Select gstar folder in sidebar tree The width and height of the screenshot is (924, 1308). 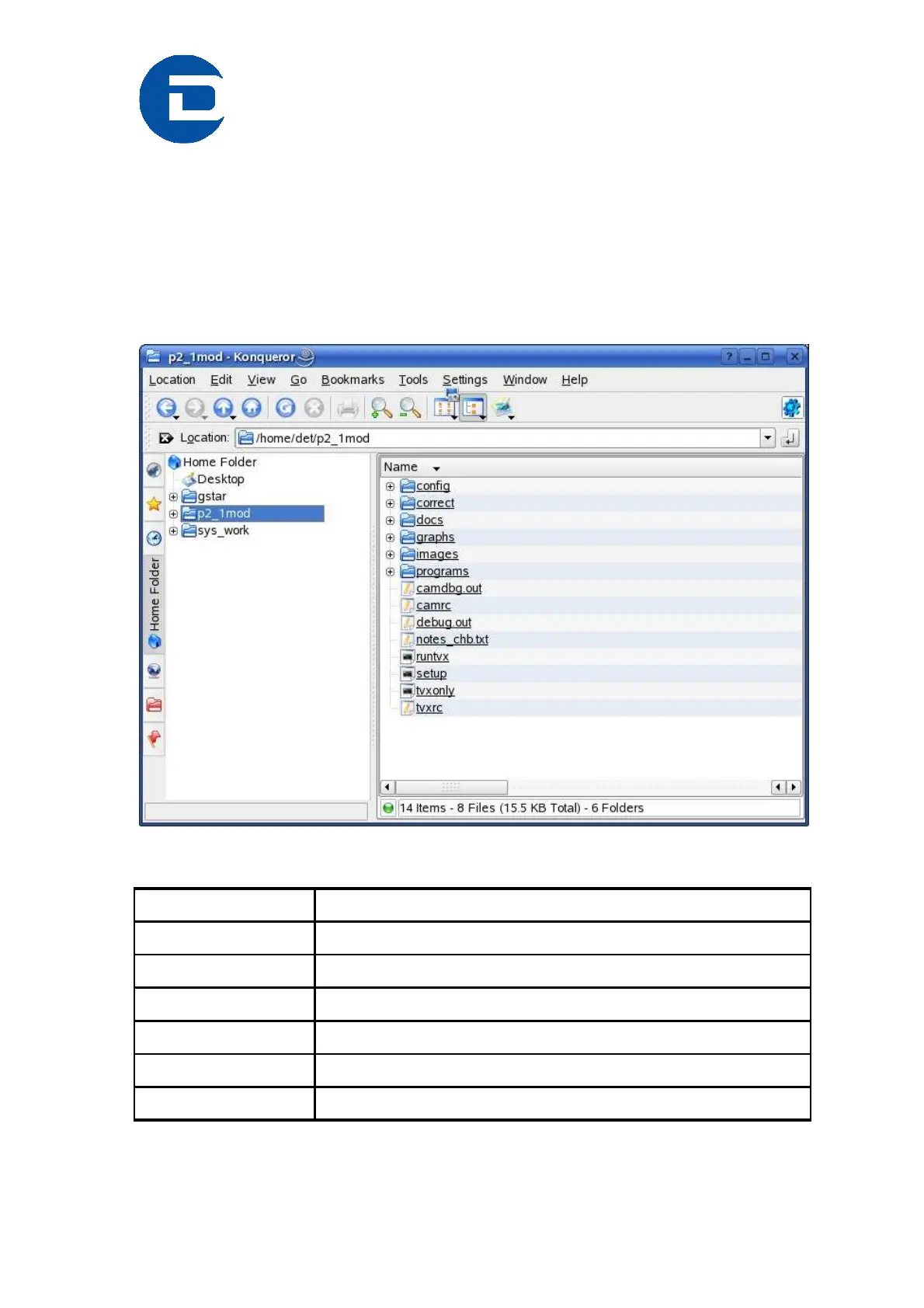point(204,496)
